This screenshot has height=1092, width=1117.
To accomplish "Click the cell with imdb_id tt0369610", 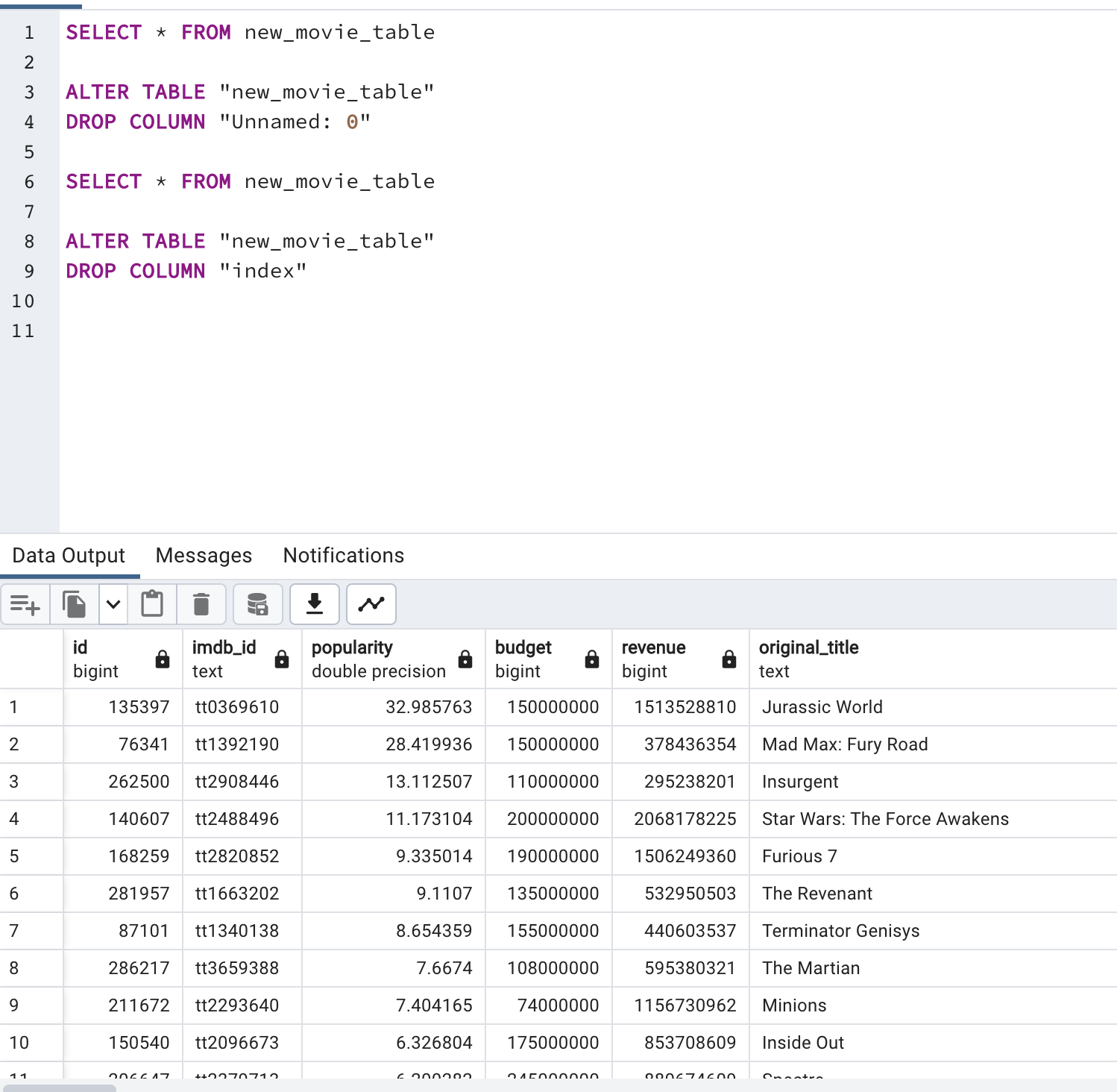I will 239,707.
